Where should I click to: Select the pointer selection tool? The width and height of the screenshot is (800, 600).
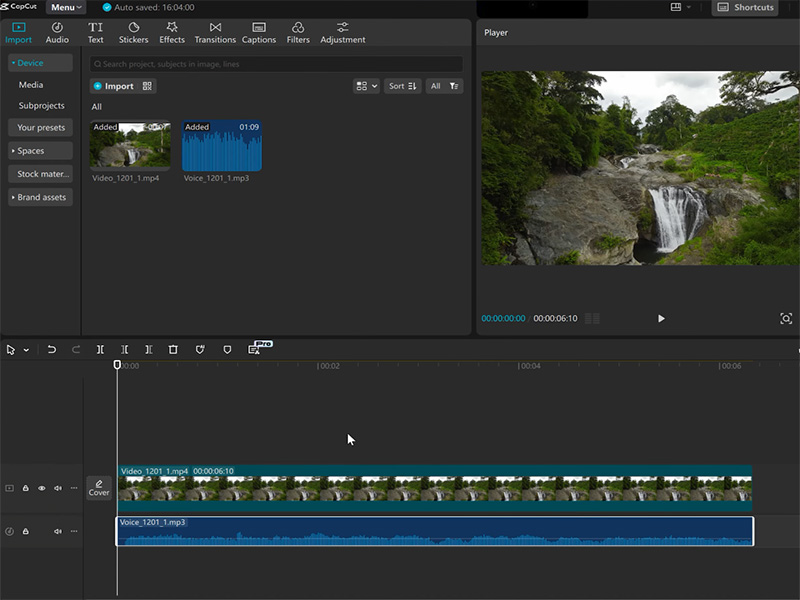click(x=11, y=349)
